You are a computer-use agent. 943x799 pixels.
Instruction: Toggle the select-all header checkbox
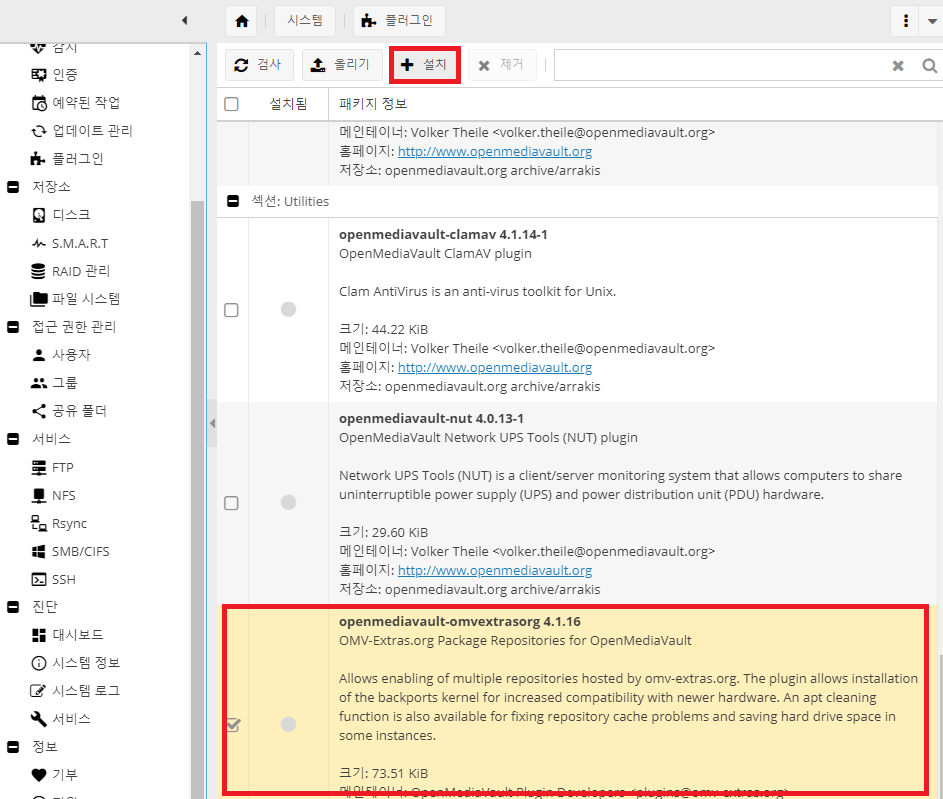click(x=232, y=104)
